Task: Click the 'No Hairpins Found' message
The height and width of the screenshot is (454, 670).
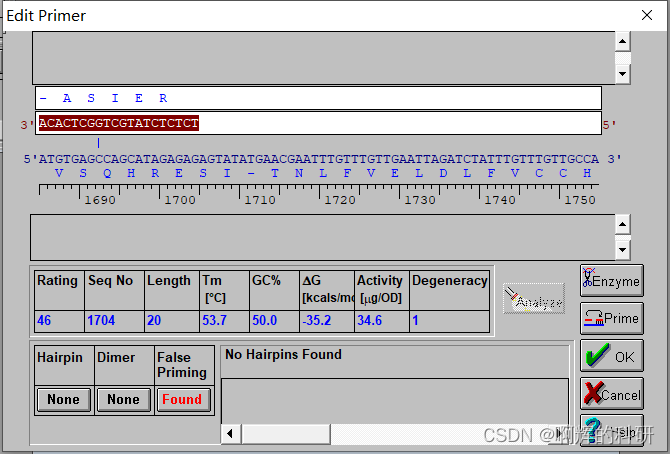Action: [x=283, y=354]
